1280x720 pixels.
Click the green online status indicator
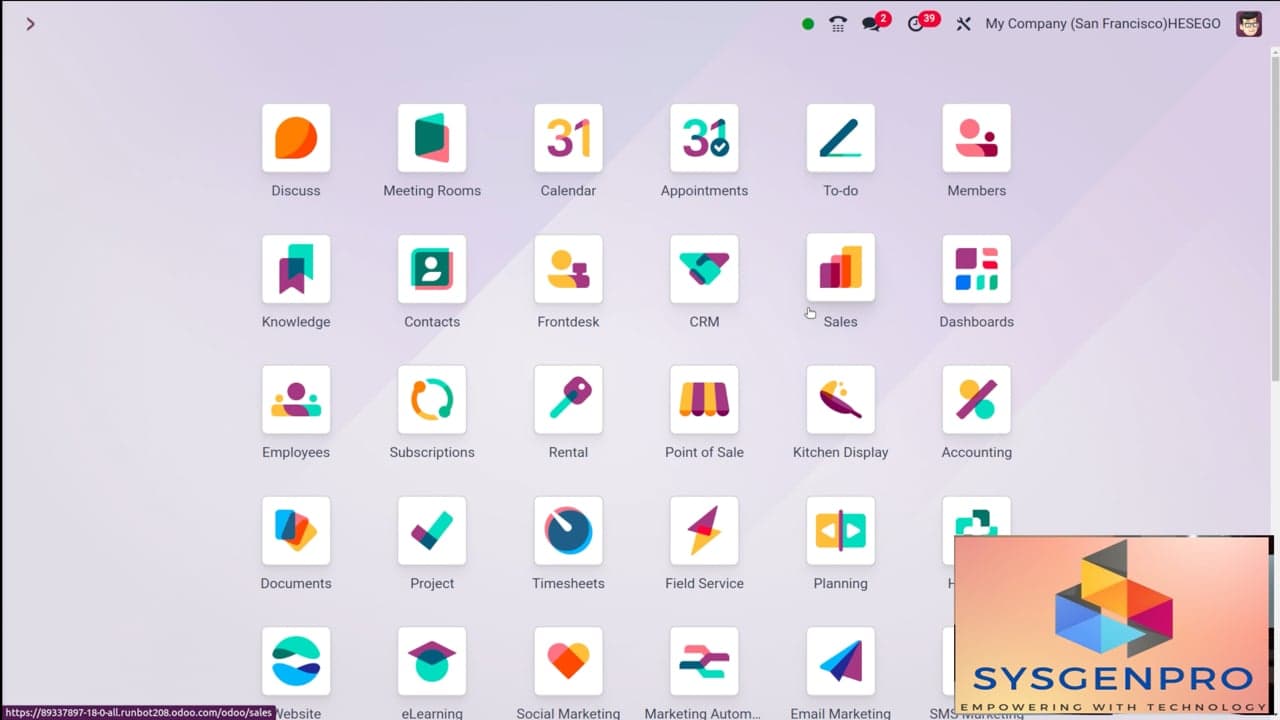tap(808, 24)
